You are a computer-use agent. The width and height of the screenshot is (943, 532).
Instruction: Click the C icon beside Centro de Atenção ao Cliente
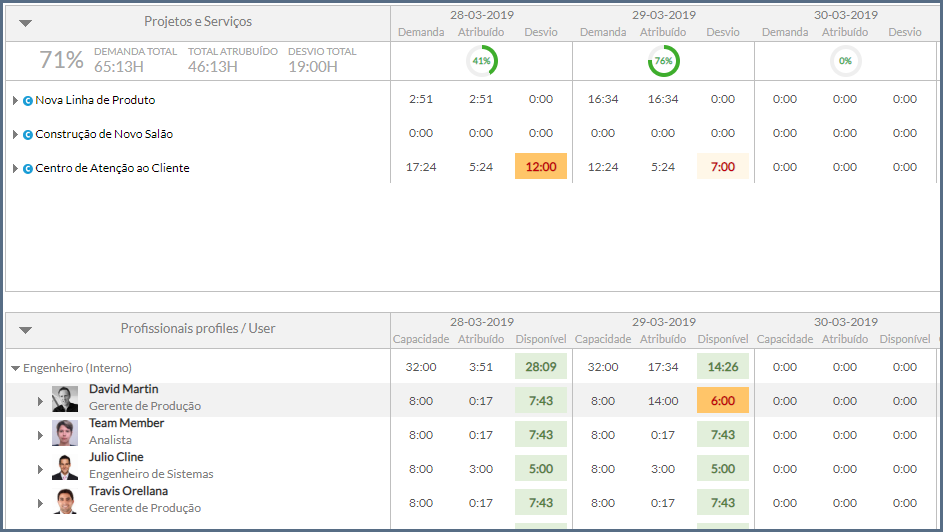coord(28,168)
